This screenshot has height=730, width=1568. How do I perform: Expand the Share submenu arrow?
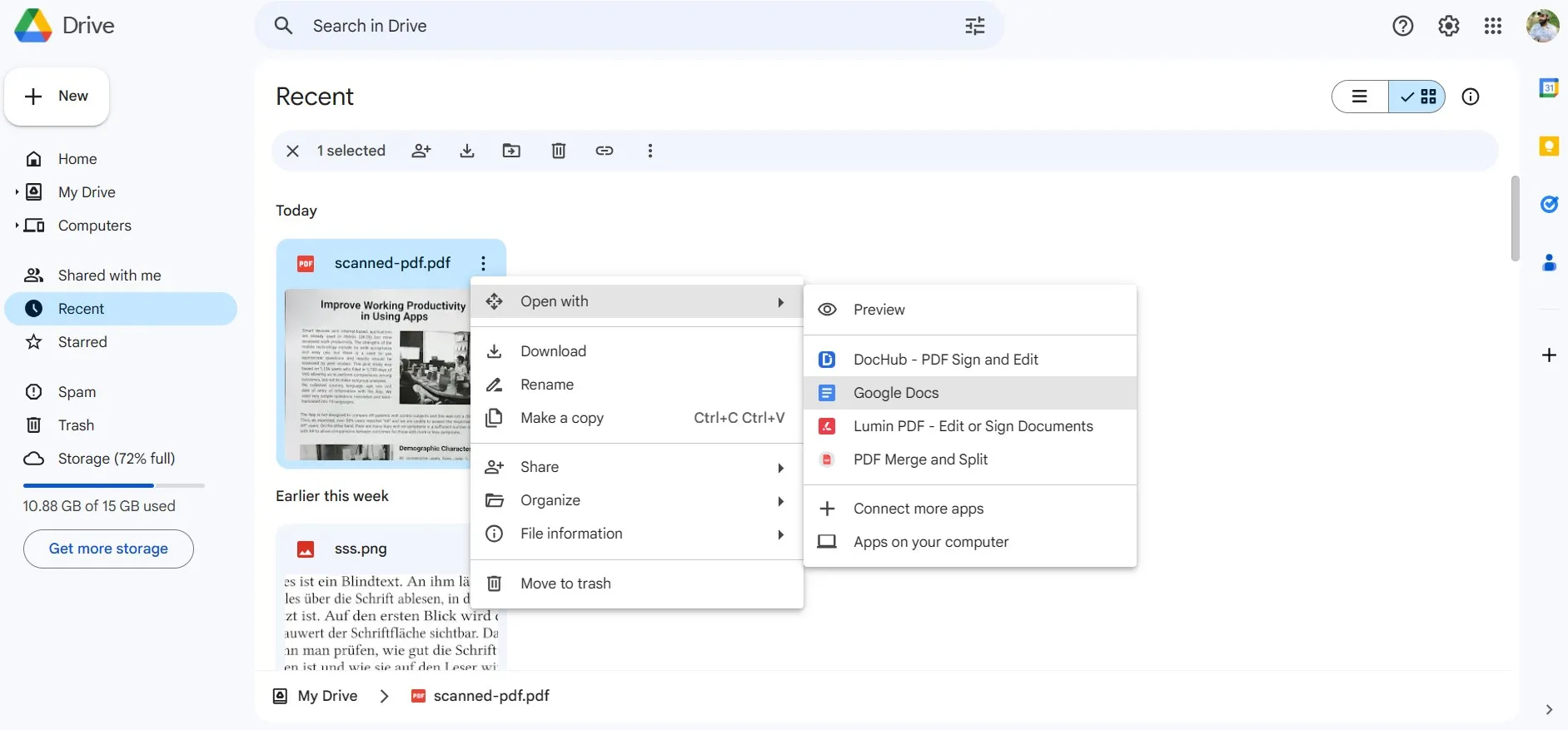(780, 468)
